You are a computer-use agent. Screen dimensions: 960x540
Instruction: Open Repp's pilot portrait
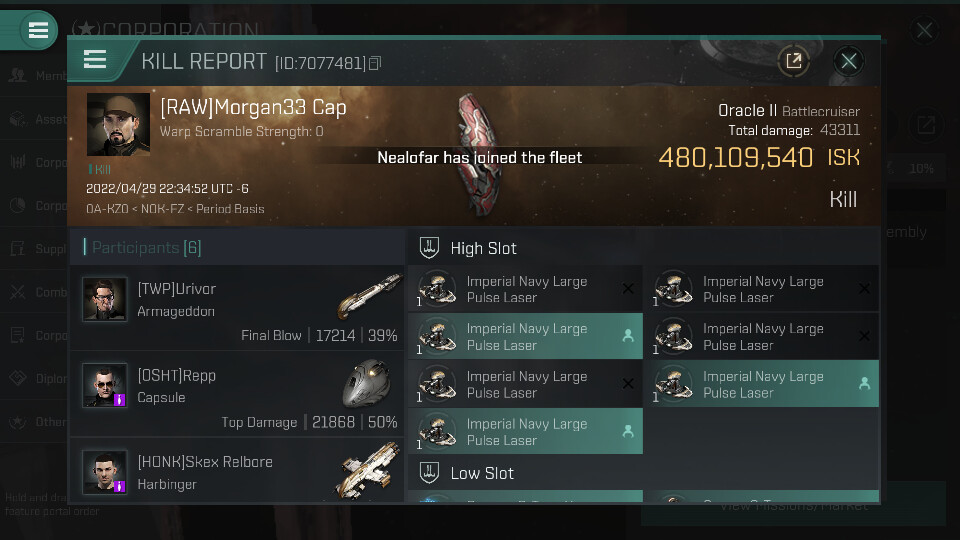104,386
